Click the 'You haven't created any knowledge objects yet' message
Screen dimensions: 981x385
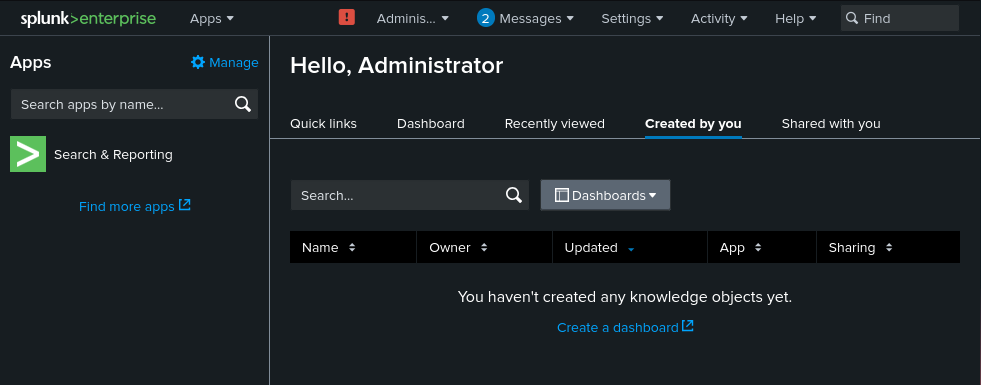[625, 297]
